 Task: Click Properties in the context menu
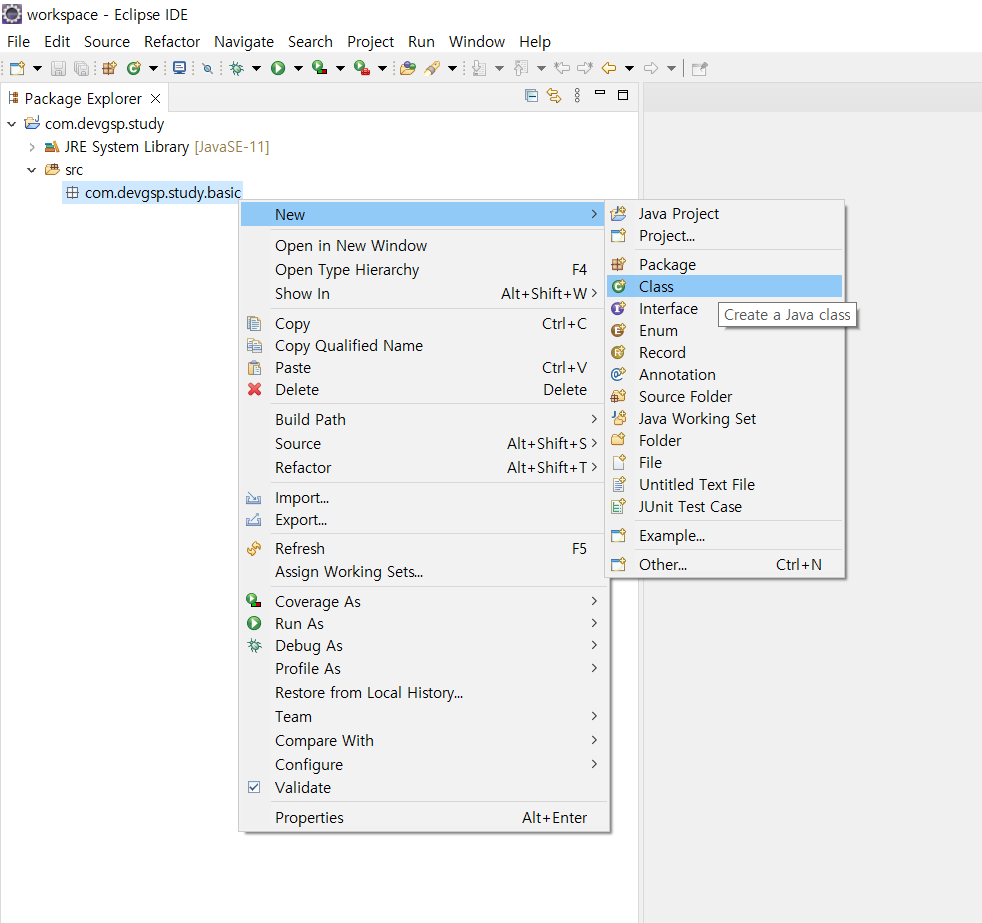[x=424, y=818]
